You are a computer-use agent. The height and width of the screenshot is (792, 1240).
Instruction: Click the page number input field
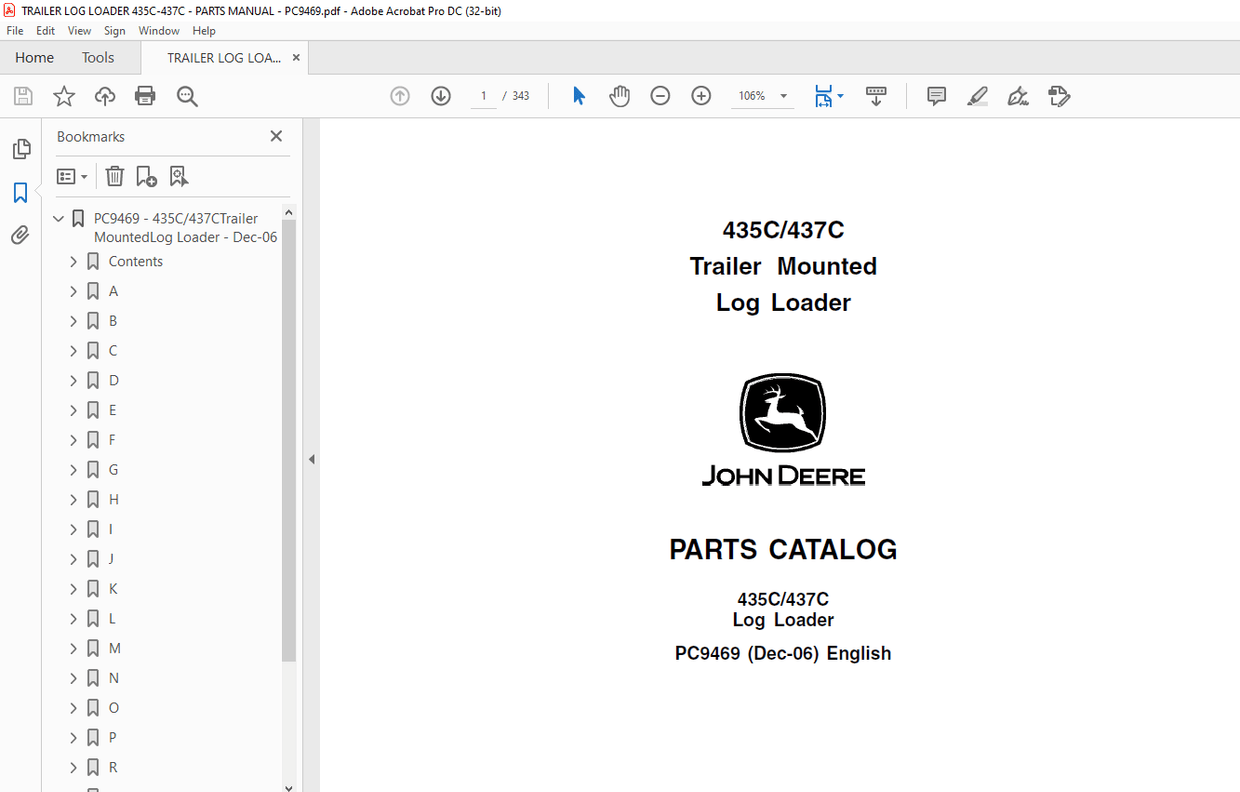click(x=483, y=96)
